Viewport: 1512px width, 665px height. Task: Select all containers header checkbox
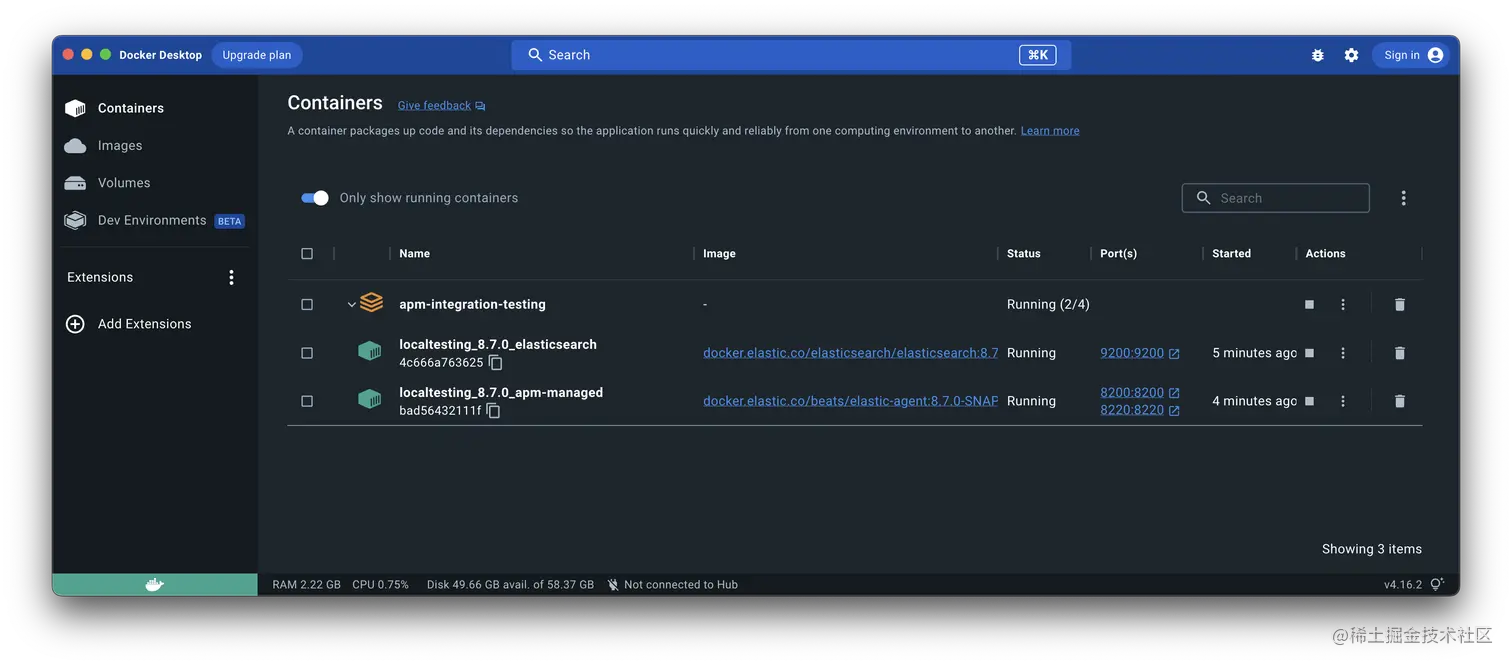(307, 254)
